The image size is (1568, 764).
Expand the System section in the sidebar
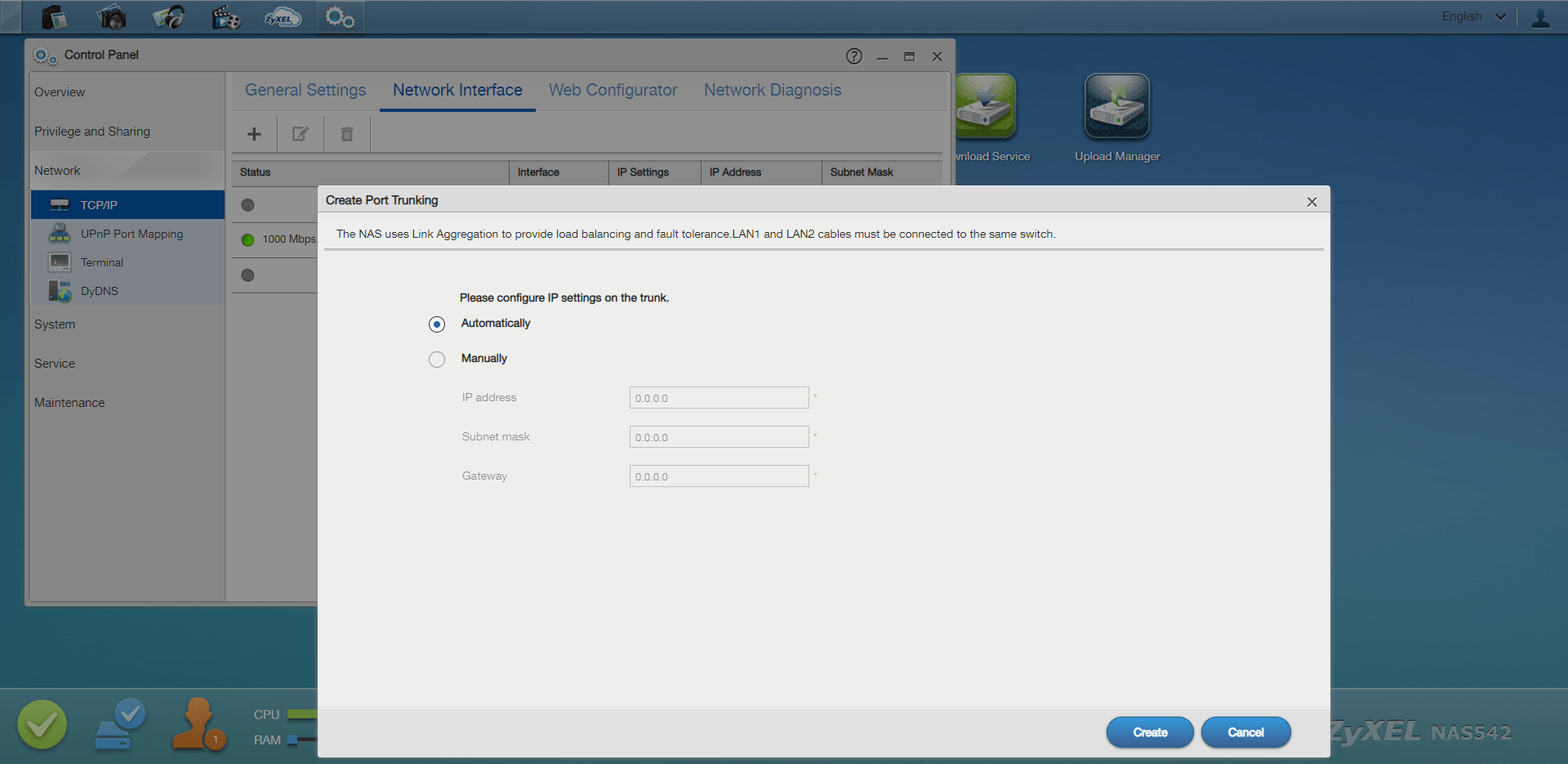(x=55, y=324)
